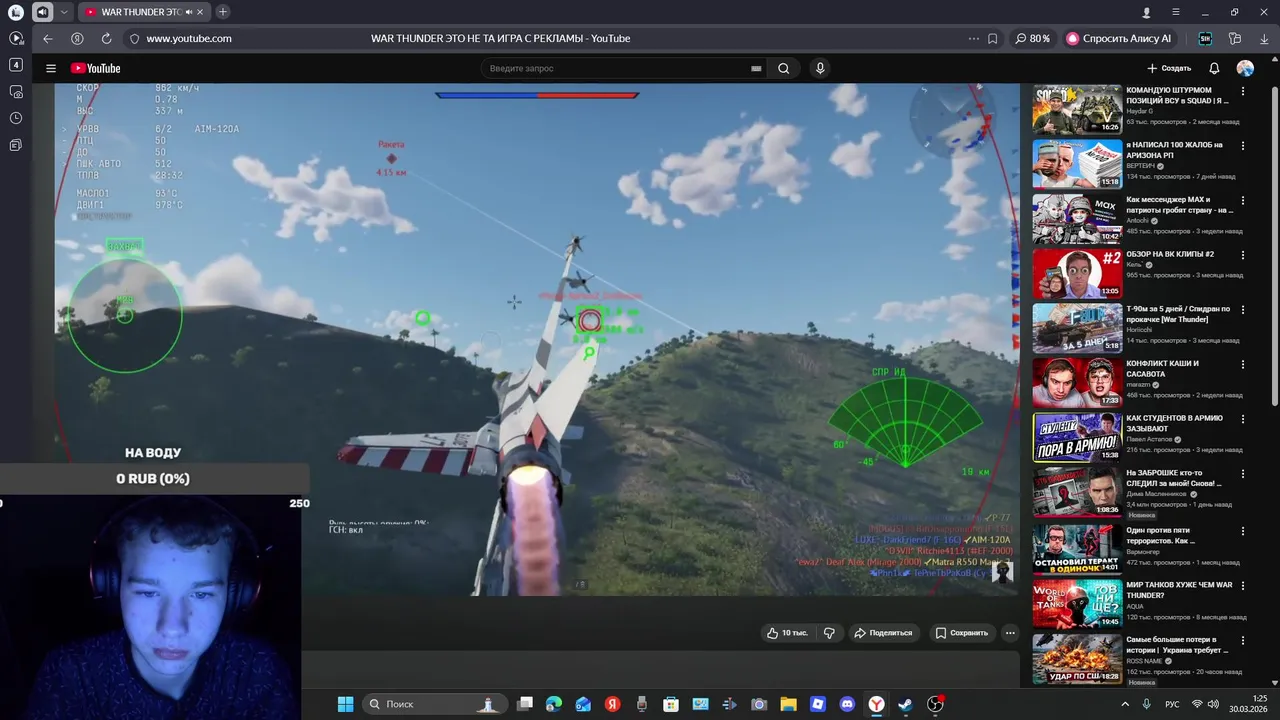Image resolution: width=1280 pixels, height=720 pixels.
Task: Share the video with Поделиться
Action: pyautogui.click(x=882, y=633)
